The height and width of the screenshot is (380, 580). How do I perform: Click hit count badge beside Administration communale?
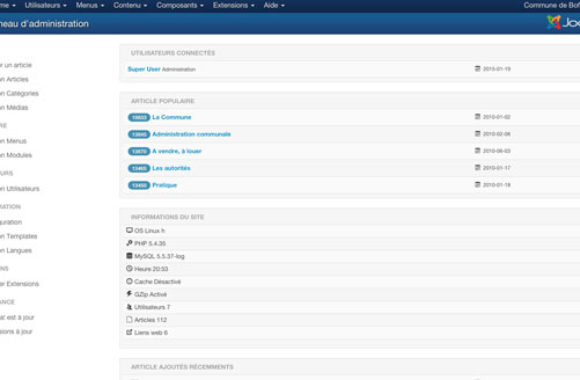(139, 134)
